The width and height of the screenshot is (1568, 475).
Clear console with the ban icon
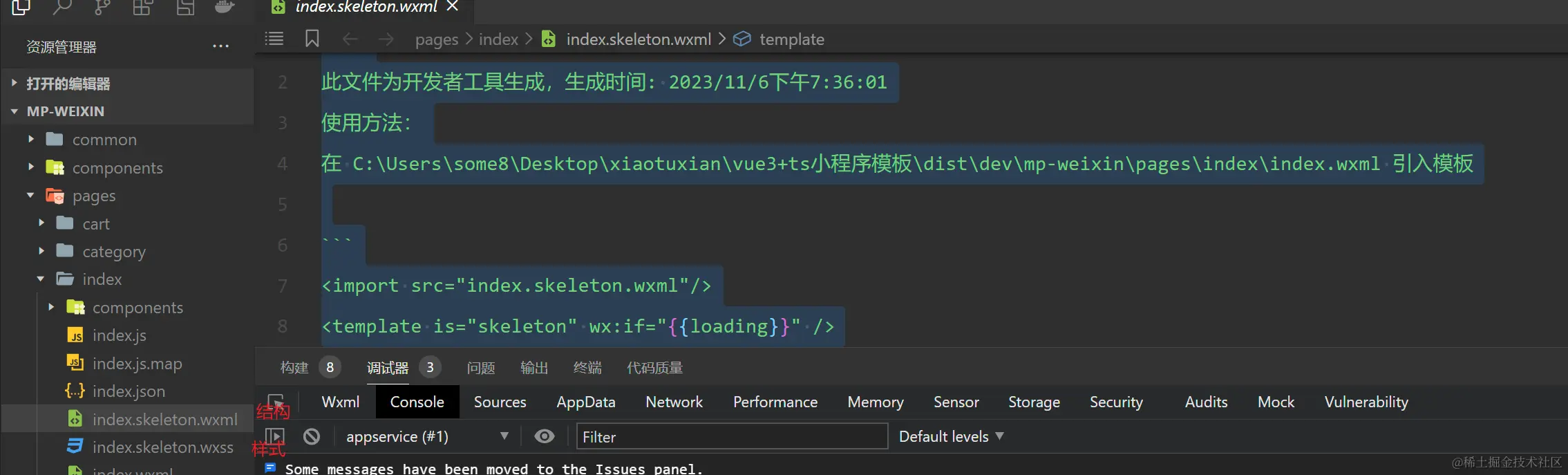click(x=312, y=436)
